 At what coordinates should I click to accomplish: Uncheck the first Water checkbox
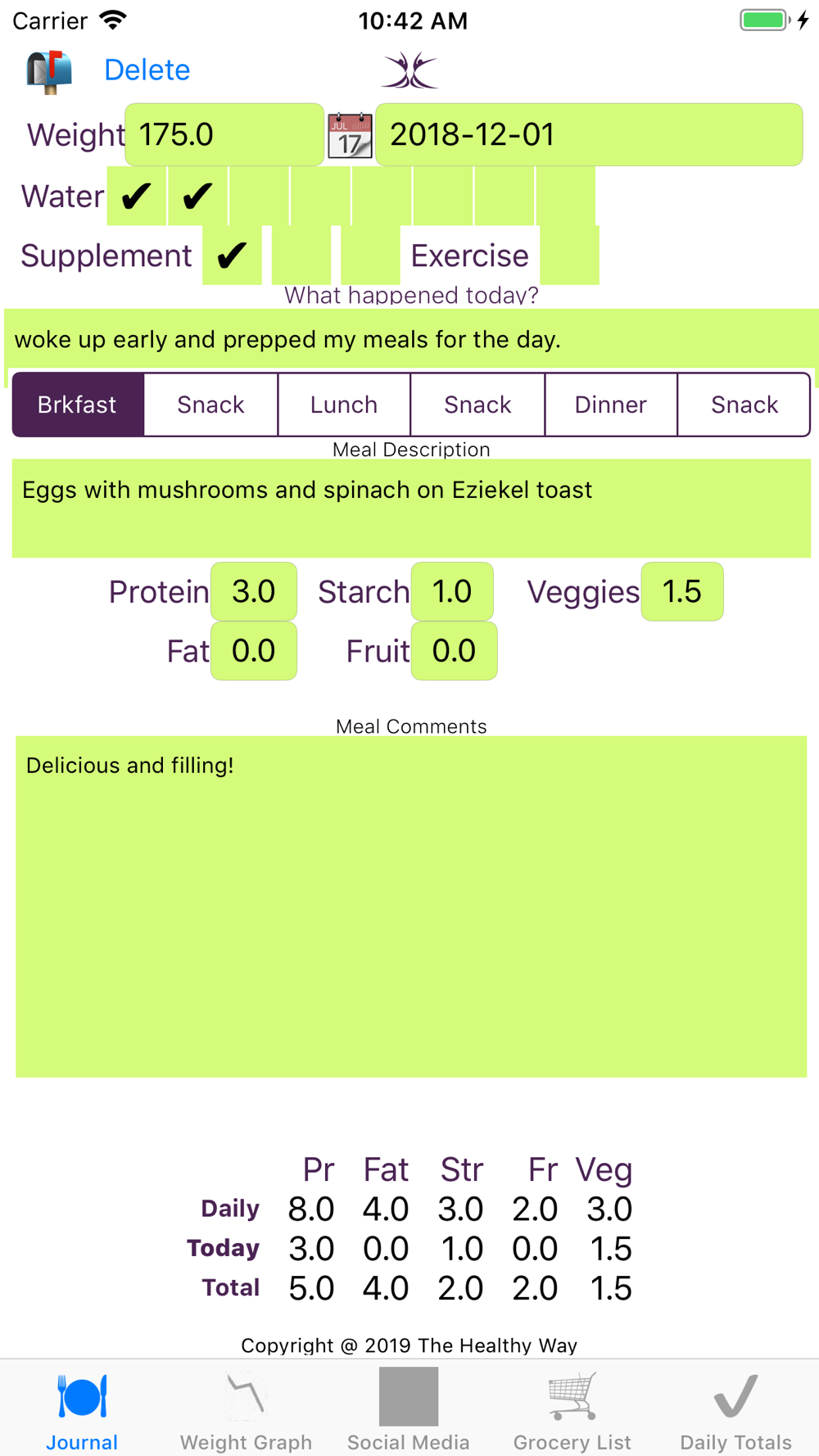tap(136, 197)
